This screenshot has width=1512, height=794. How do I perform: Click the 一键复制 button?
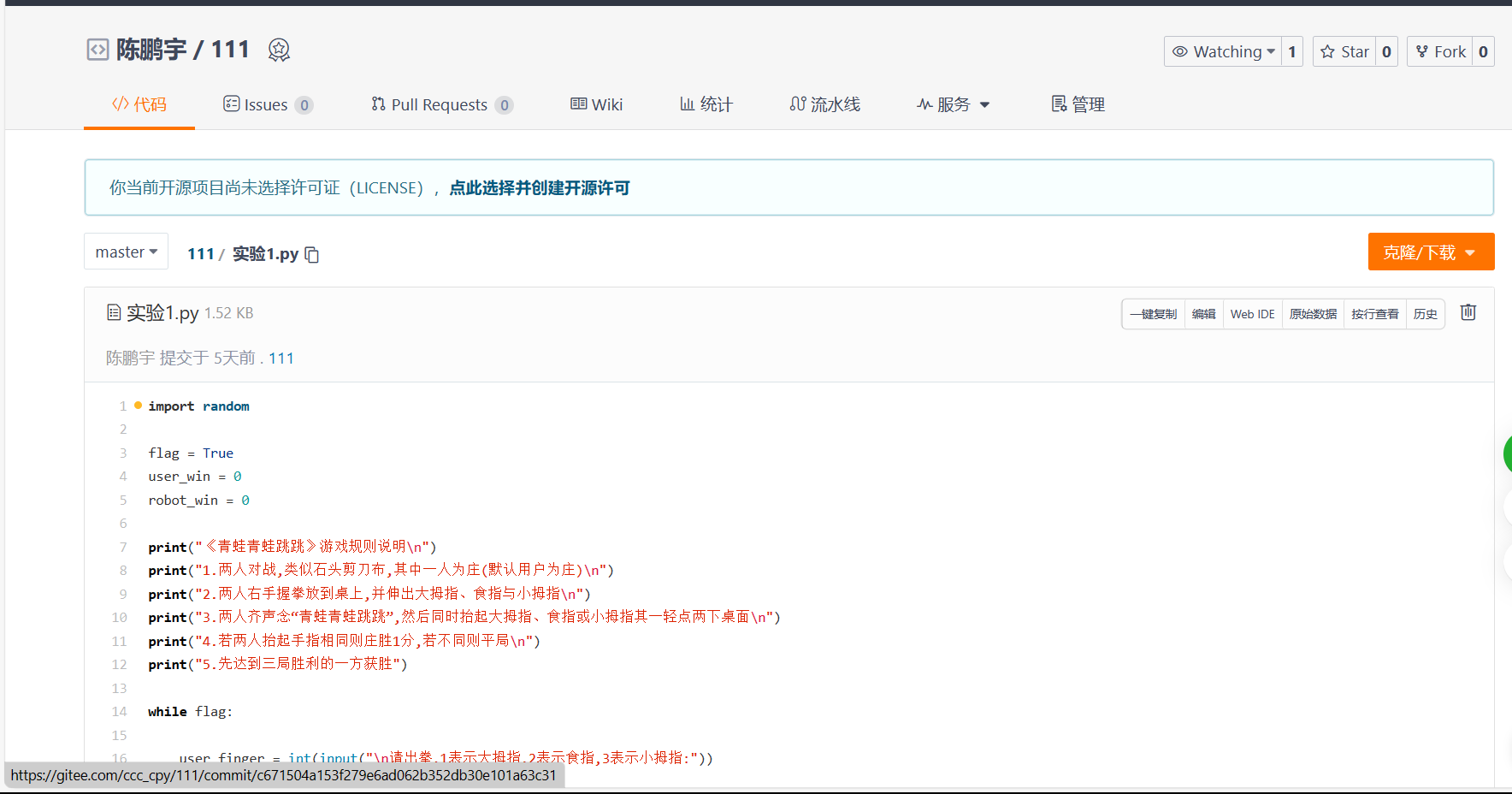(1154, 314)
